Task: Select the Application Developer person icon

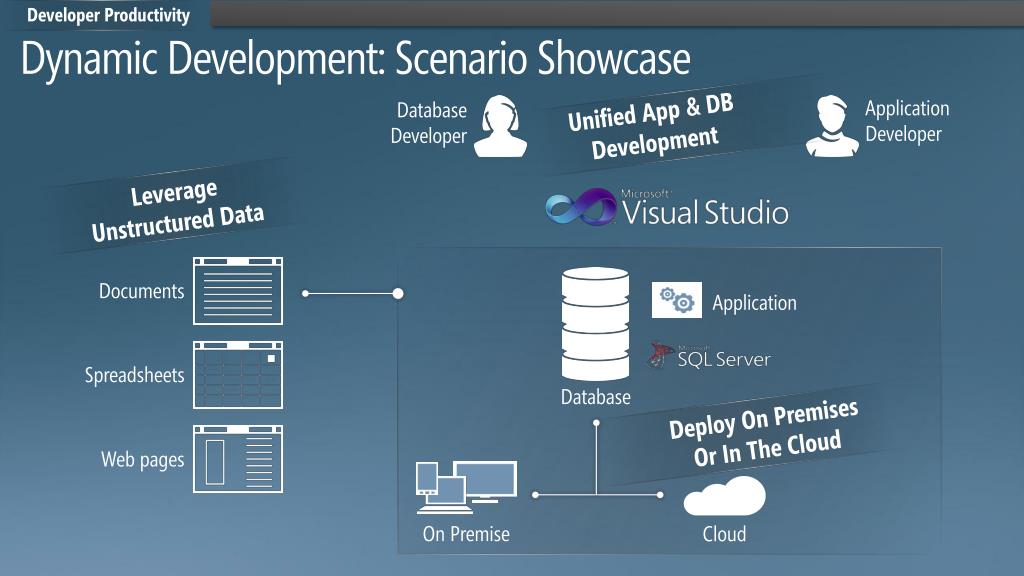Action: pos(832,126)
